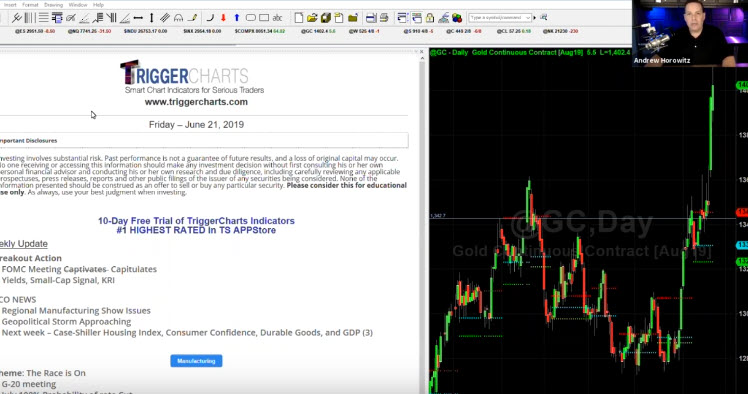
Task: Open the www.triggercharts.com link
Action: [x=196, y=102]
